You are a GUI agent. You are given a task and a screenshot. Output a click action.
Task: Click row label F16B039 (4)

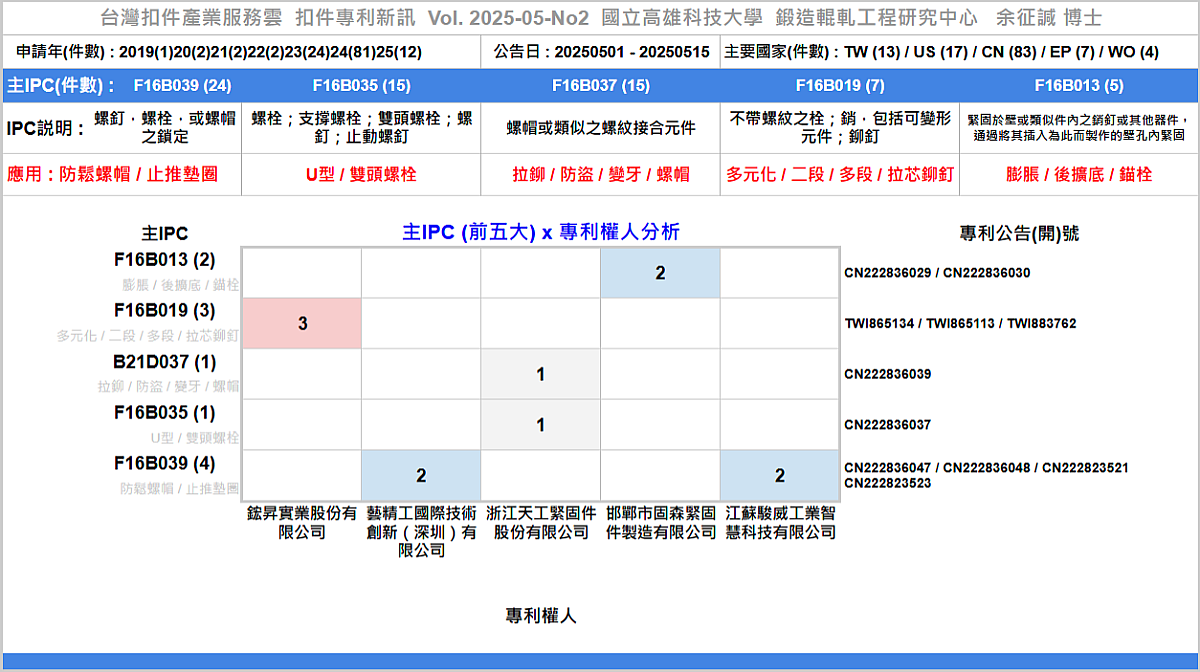[164, 464]
